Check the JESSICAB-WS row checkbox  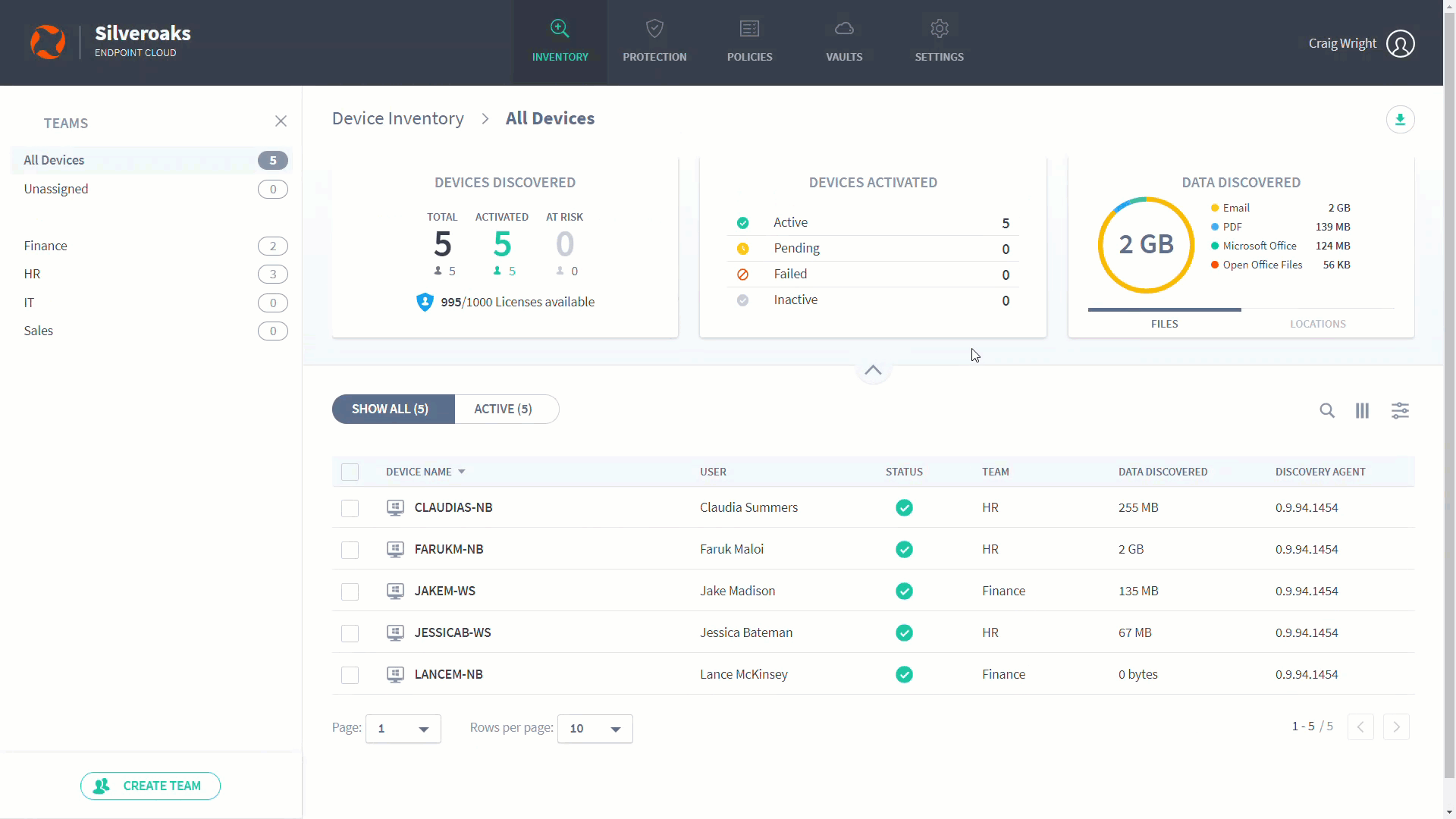[x=350, y=633]
